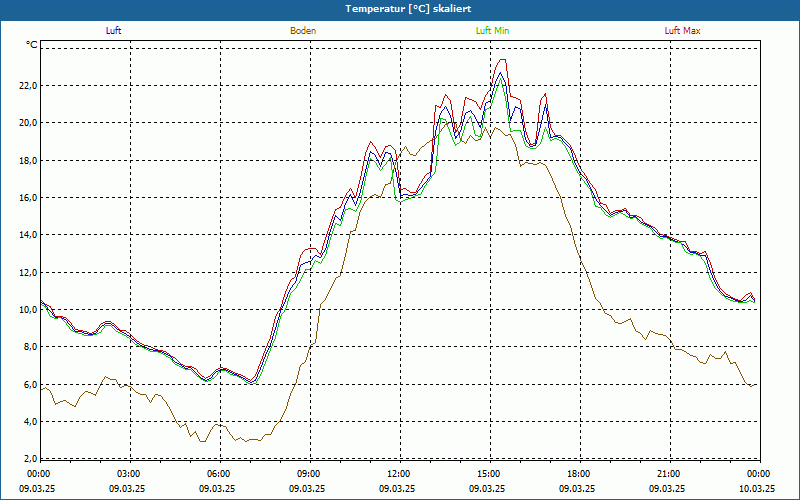Click the 20,0 y-axis value

click(x=28, y=122)
